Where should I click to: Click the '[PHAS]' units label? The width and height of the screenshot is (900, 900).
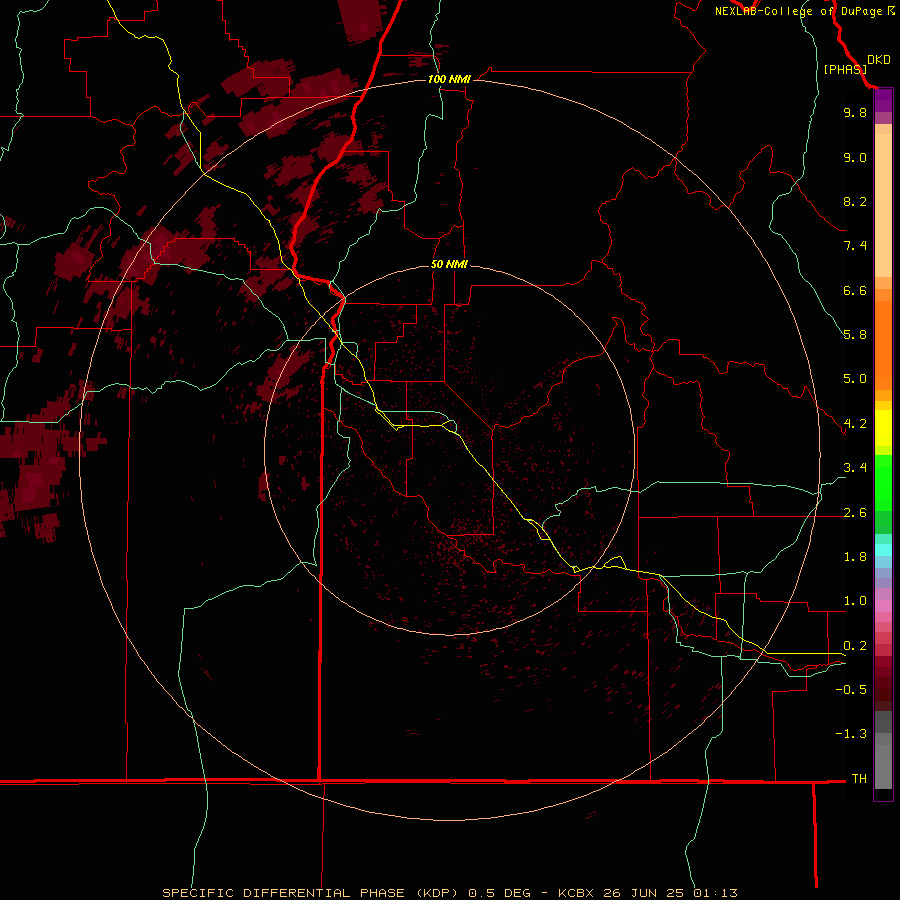(845, 69)
